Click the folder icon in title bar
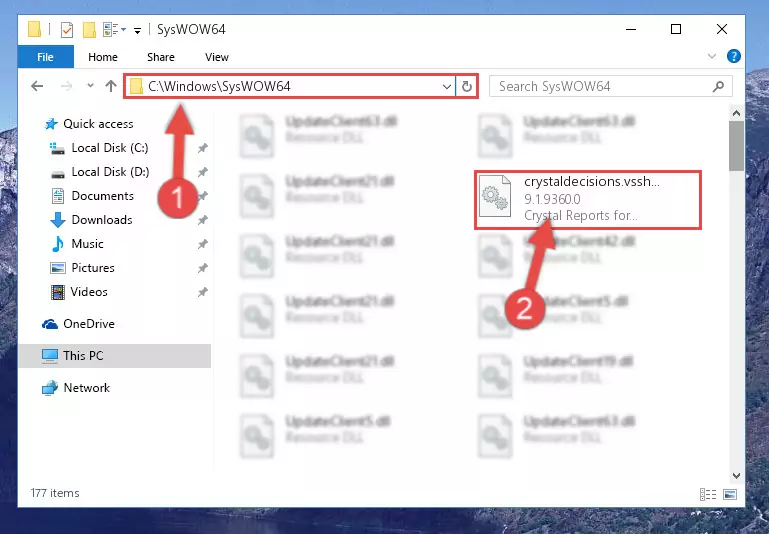Screen dimensions: 769x534 tap(34, 30)
